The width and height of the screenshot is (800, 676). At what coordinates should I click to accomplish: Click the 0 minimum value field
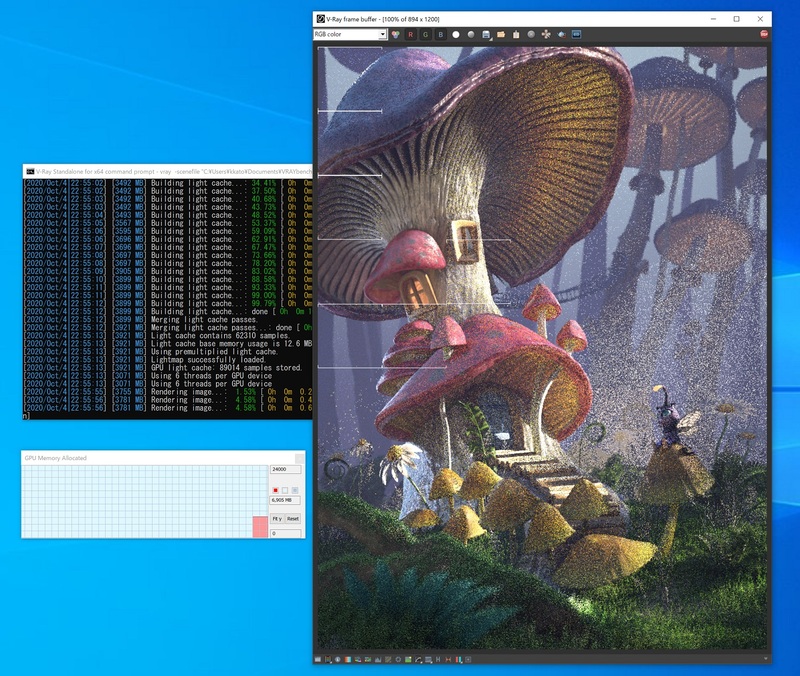285,533
